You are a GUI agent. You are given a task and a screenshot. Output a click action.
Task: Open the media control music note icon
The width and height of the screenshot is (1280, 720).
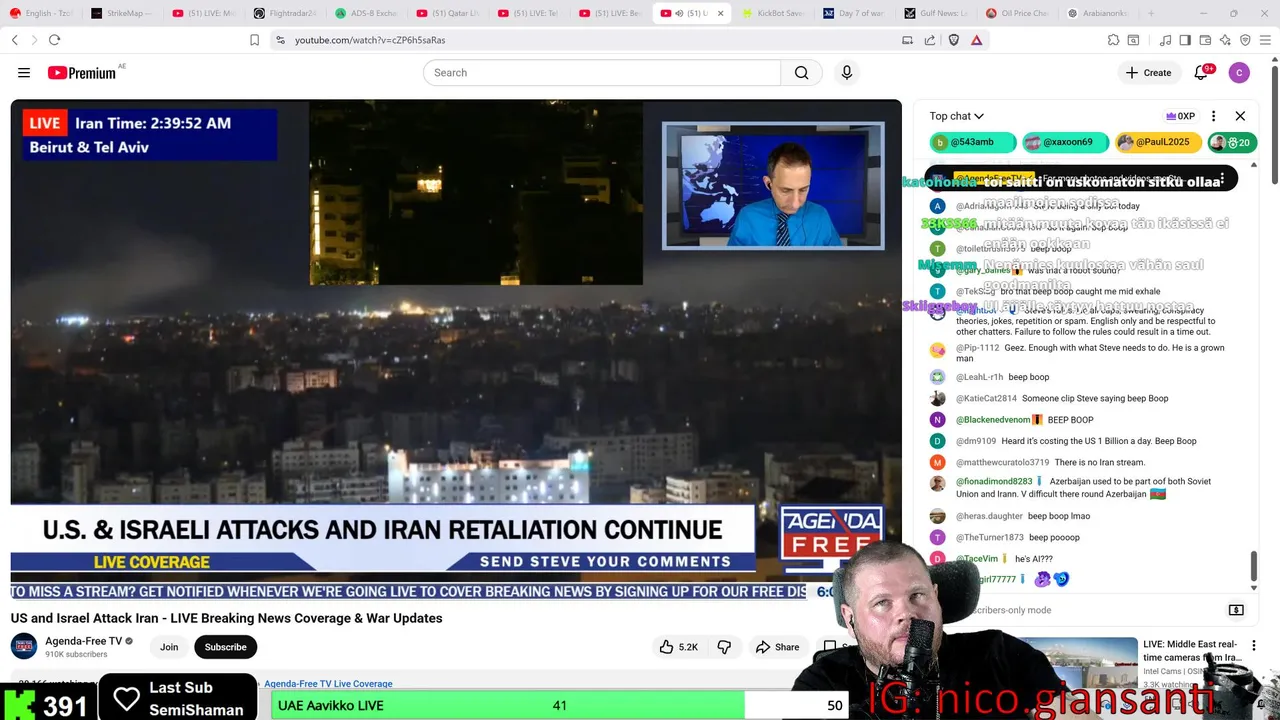1165,40
